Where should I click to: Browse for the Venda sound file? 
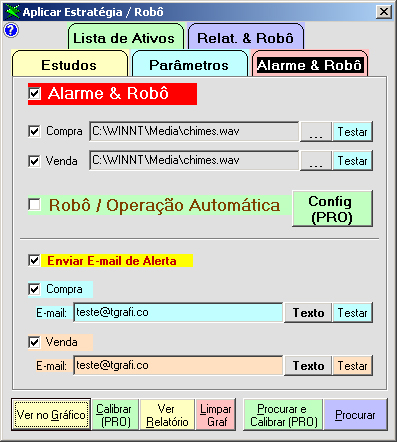(x=316, y=161)
